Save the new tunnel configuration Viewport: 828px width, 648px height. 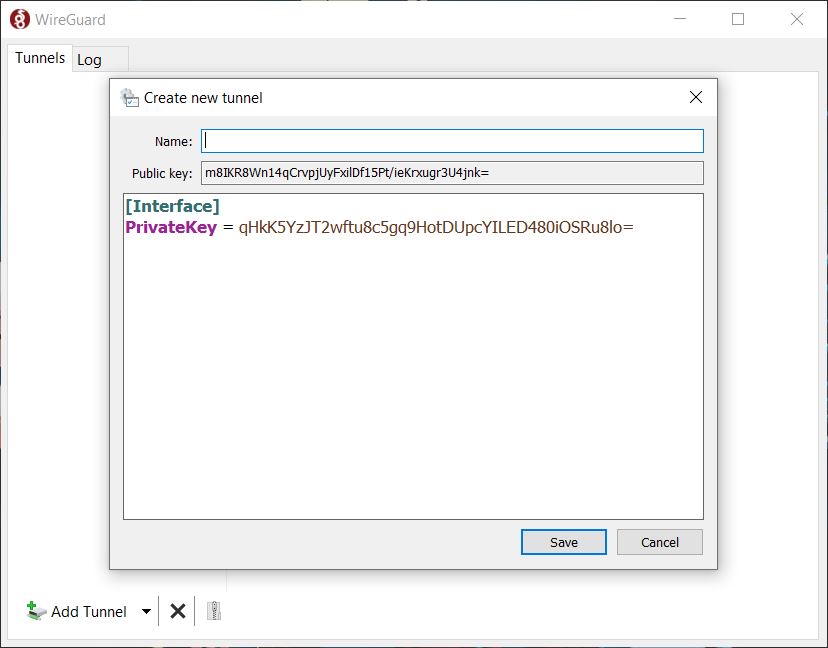[x=563, y=542]
